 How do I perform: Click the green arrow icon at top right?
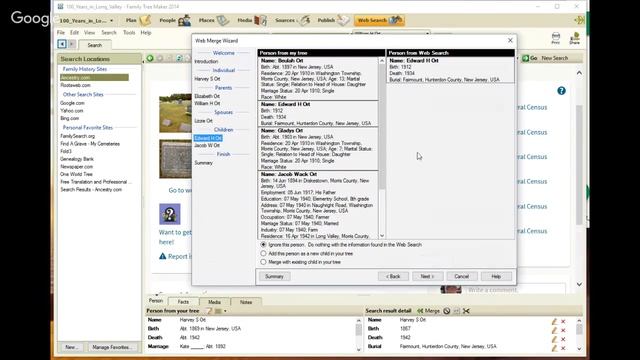click(x=579, y=20)
